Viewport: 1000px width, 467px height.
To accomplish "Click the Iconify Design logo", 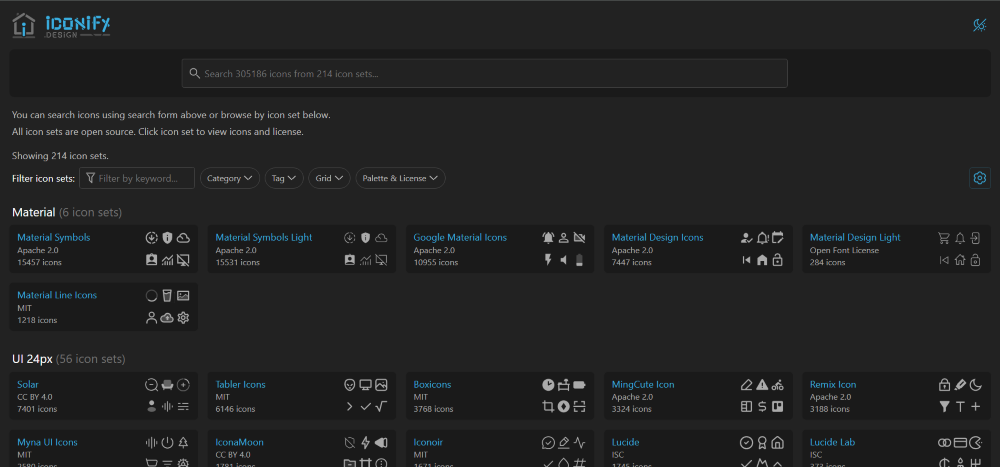I will pyautogui.click(x=62, y=26).
